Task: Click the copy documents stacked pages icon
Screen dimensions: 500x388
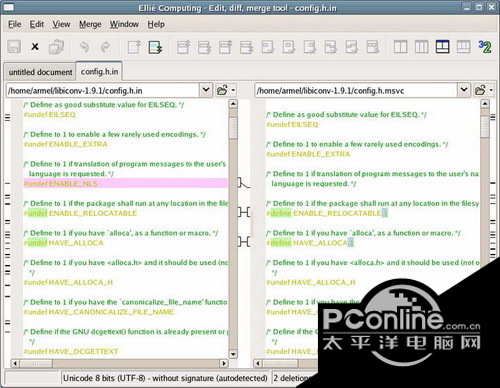Action: 56,47
